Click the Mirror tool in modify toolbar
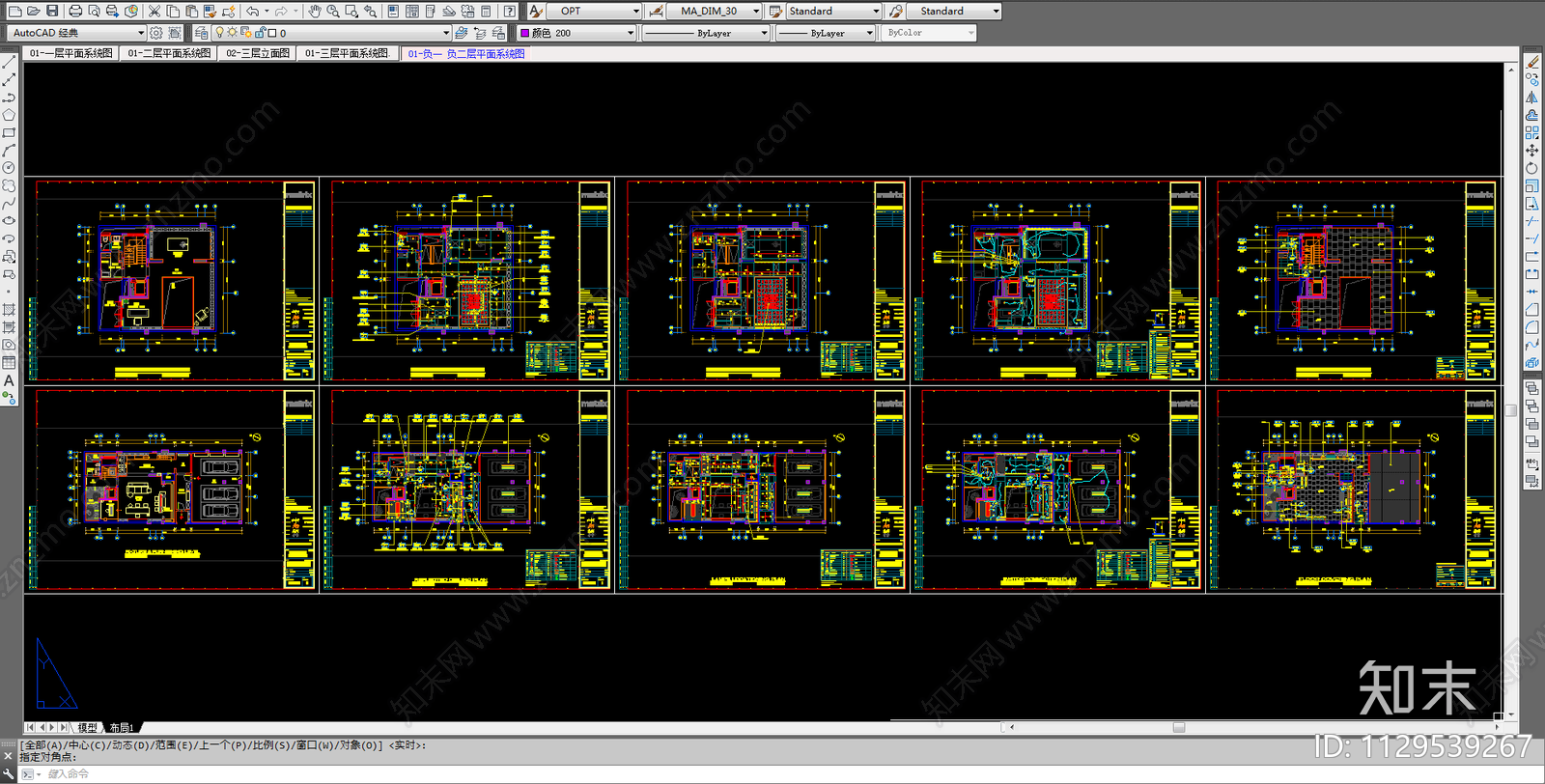 tap(1532, 98)
